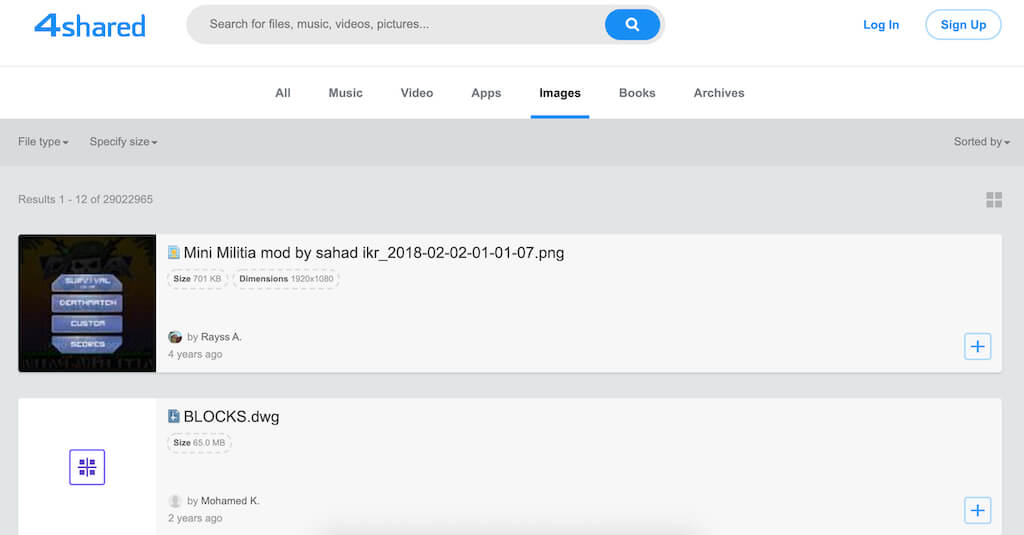Viewport: 1024px width, 535px height.
Task: Click Rayss A. avatar icon
Action: (x=175, y=337)
